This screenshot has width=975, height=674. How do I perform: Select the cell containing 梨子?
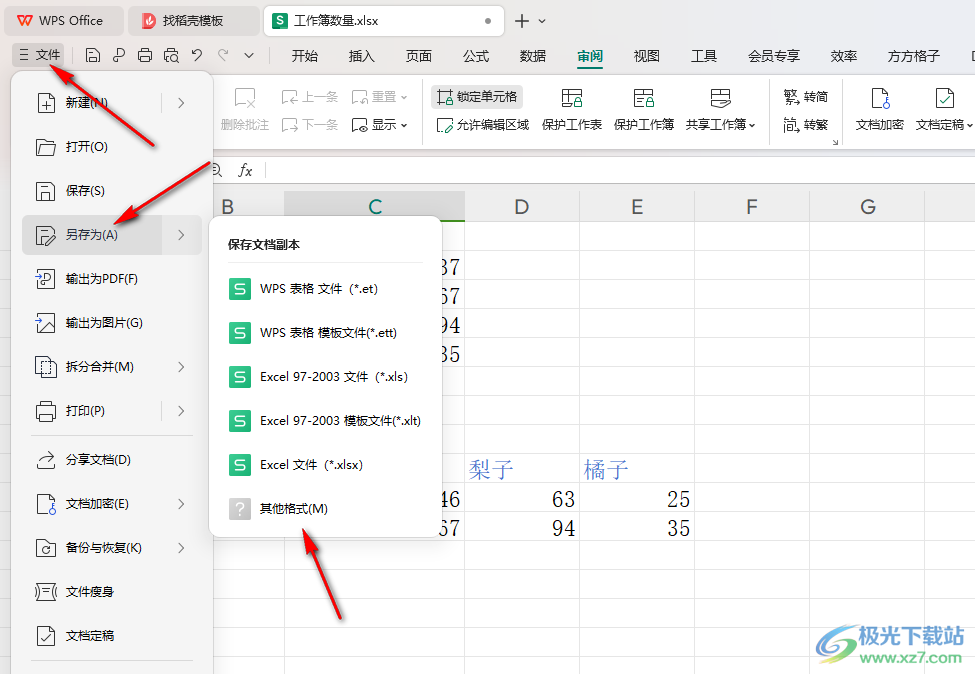click(522, 468)
